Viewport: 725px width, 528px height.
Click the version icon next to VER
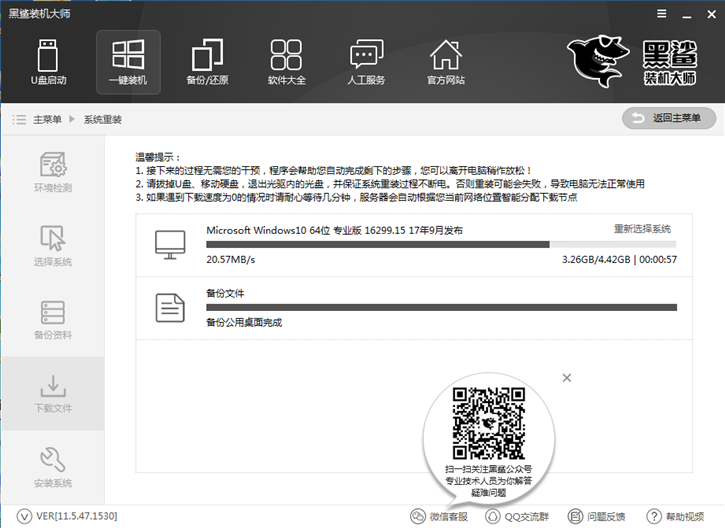24,516
